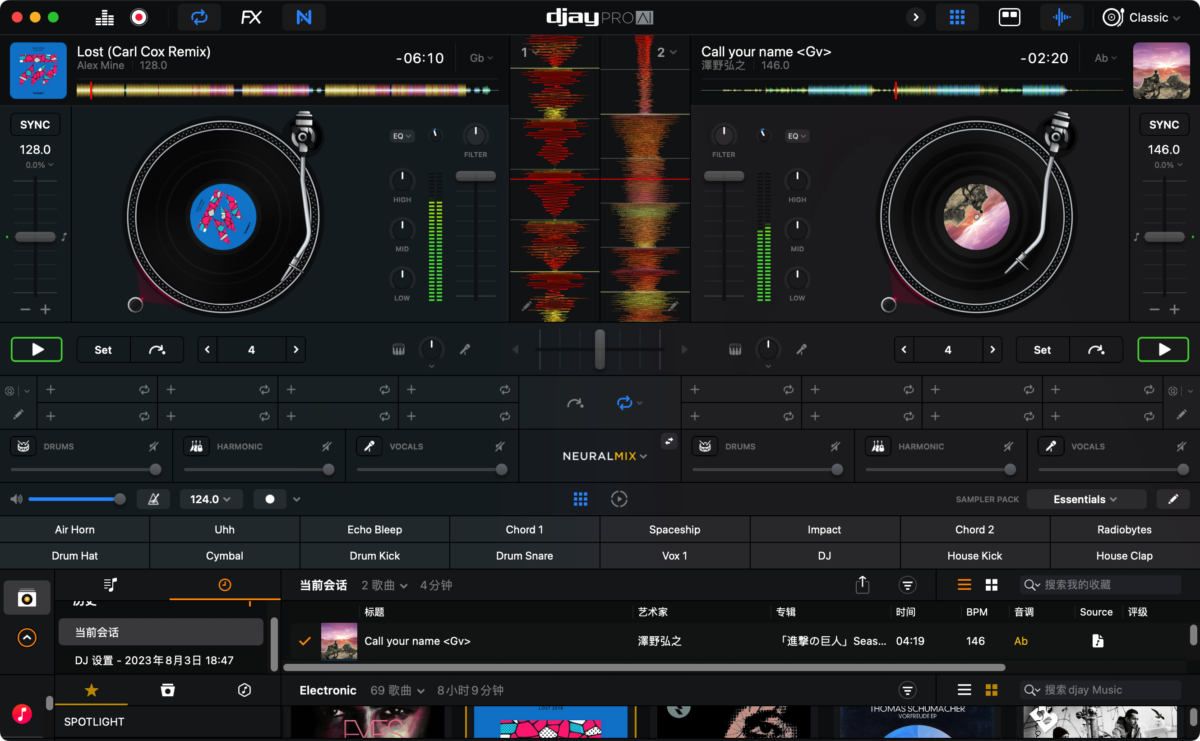Viewport: 1200px width, 741px height.
Task: Toggle the waveform view icon
Action: pos(1061,17)
